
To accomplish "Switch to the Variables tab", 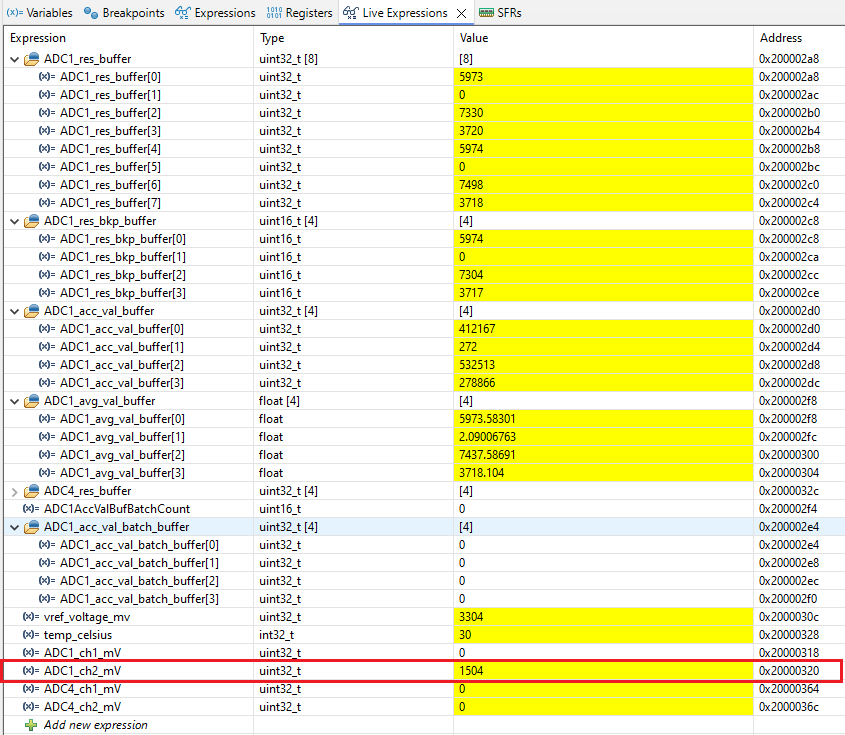I will [39, 12].
